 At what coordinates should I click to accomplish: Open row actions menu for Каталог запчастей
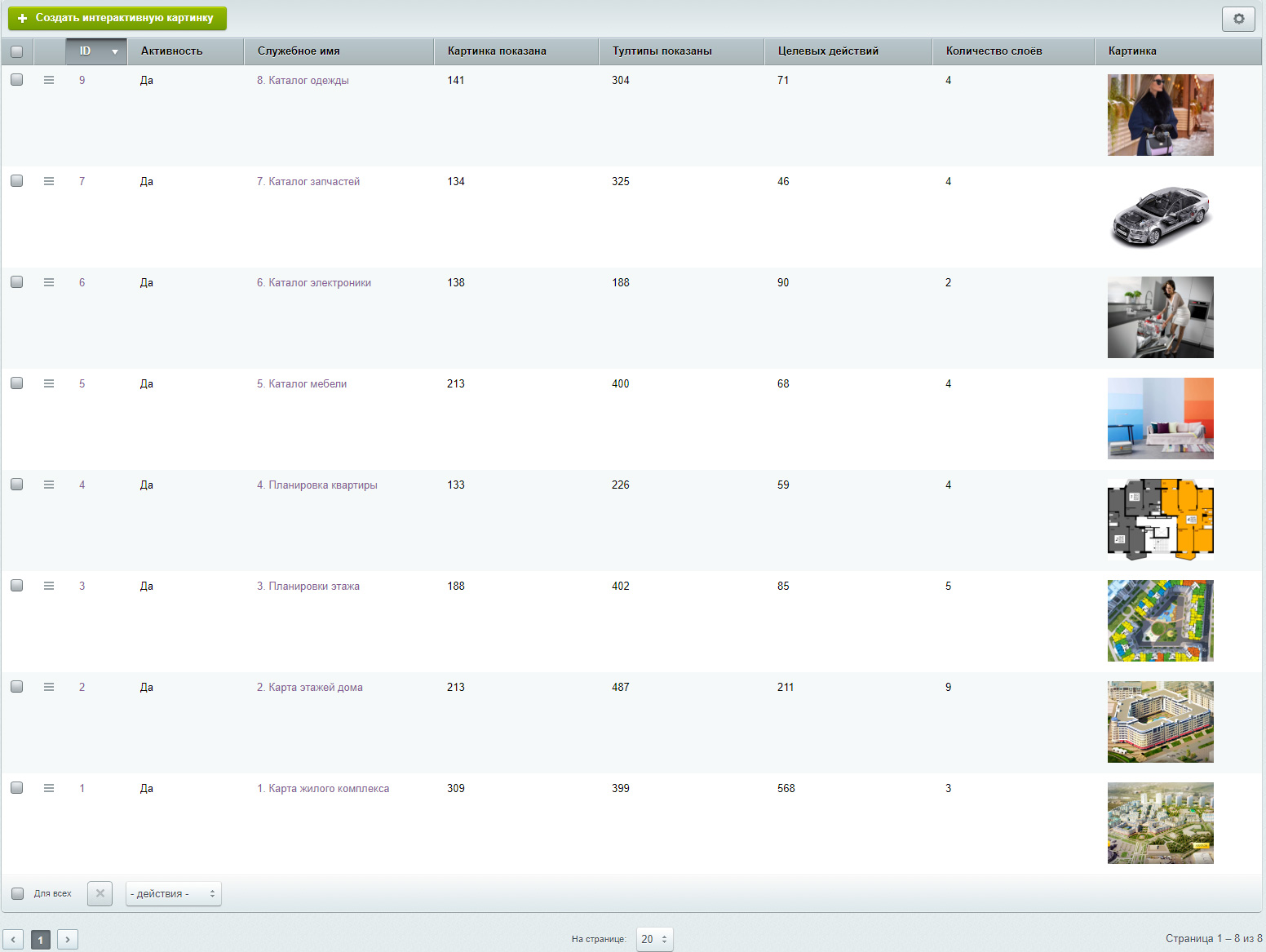(49, 181)
